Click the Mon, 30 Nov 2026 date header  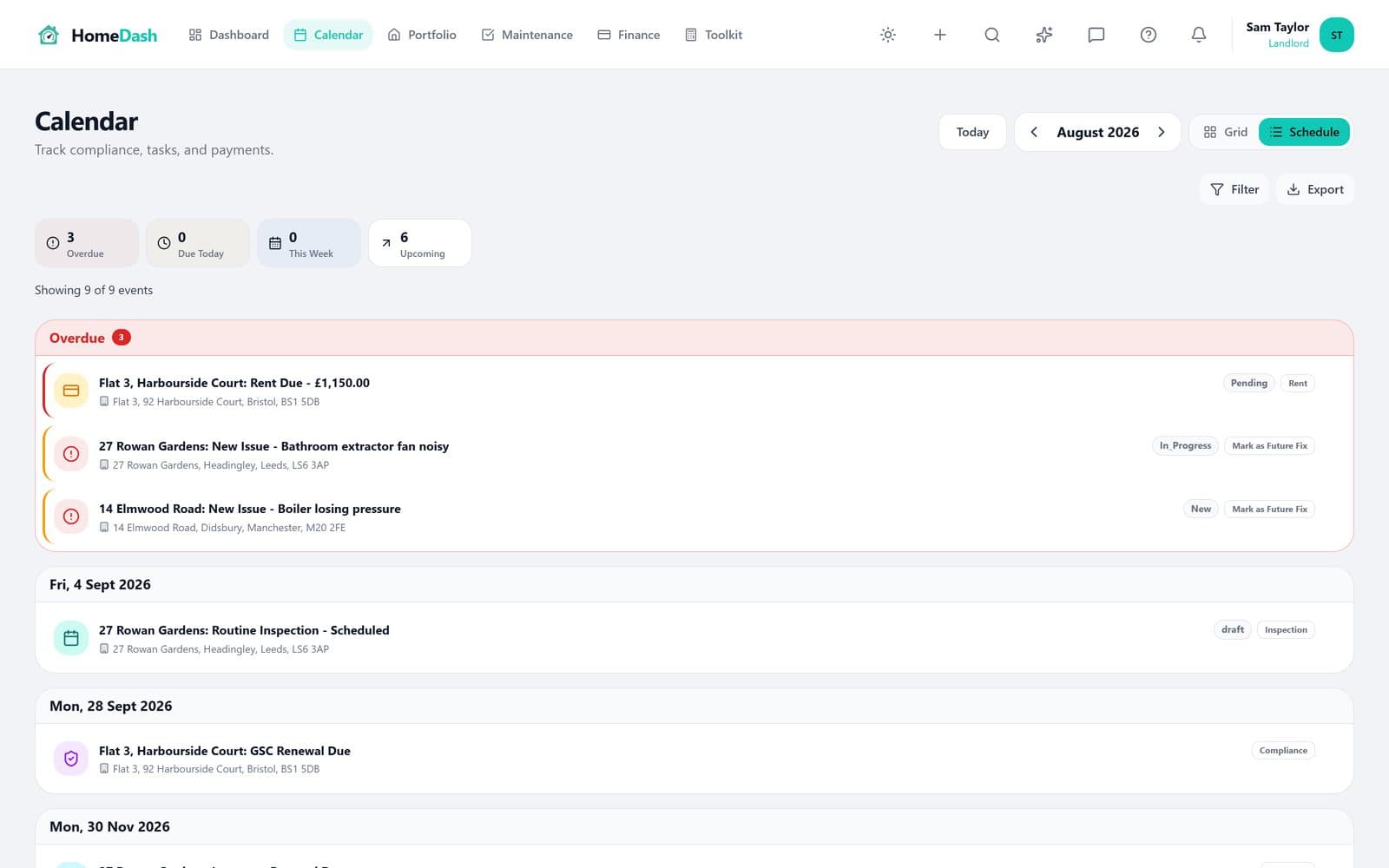click(694, 826)
